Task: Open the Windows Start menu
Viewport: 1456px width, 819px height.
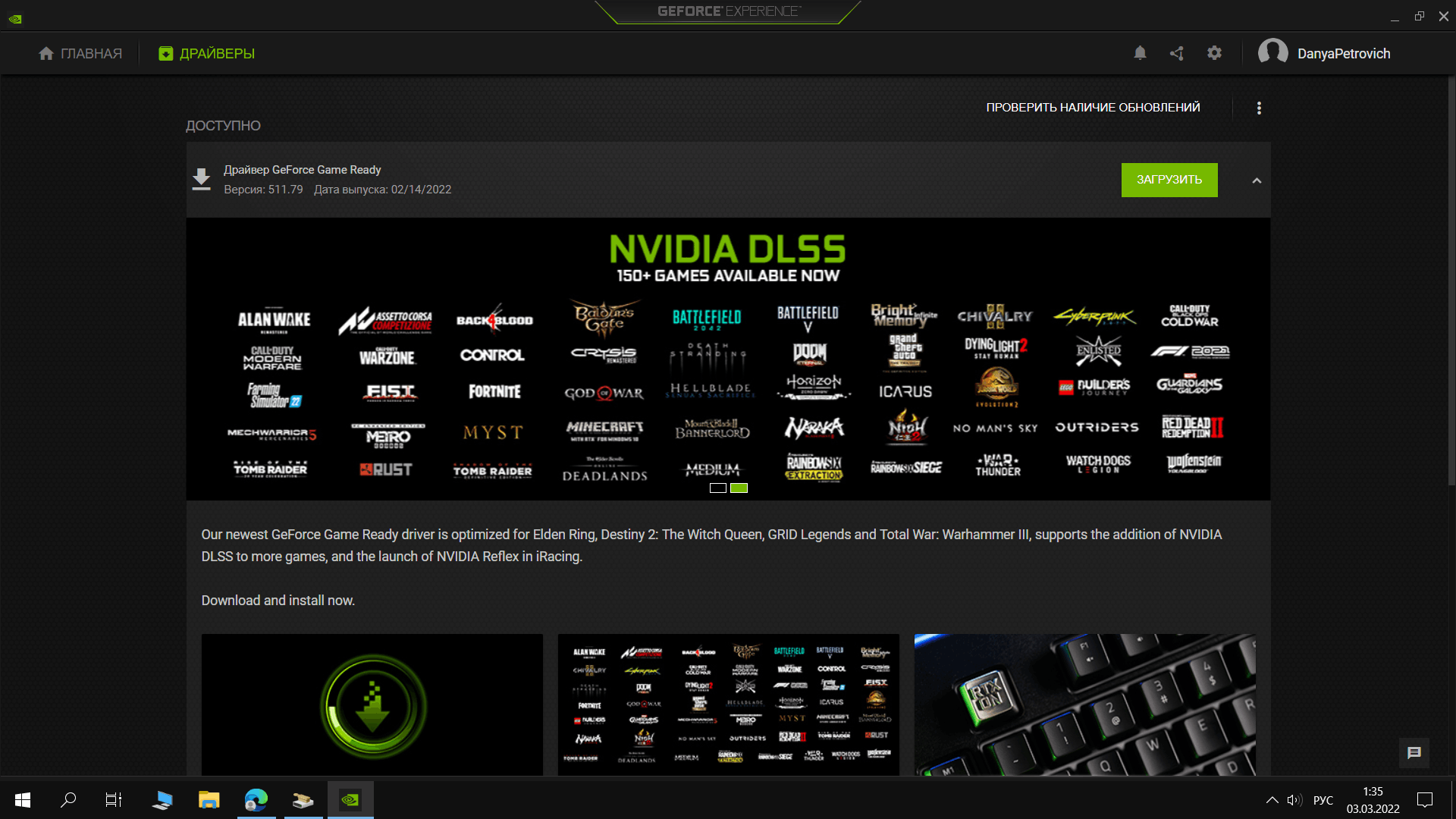Action: 23,799
